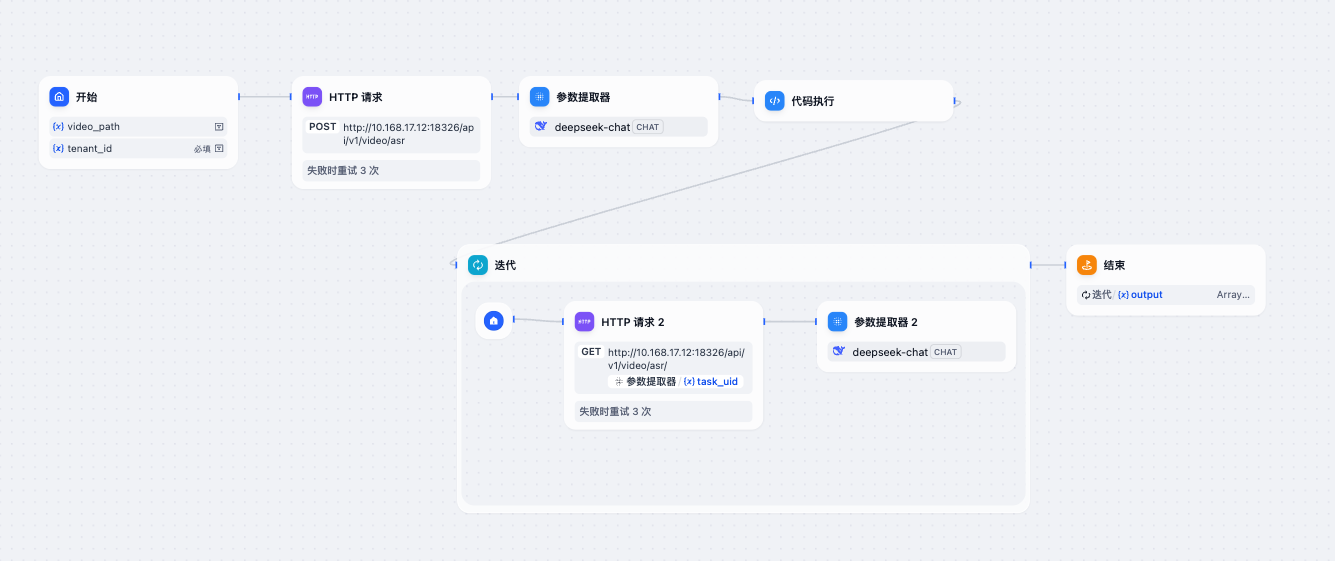Click the 开始 node home icon
This screenshot has width=1335, height=561.
[59, 97]
